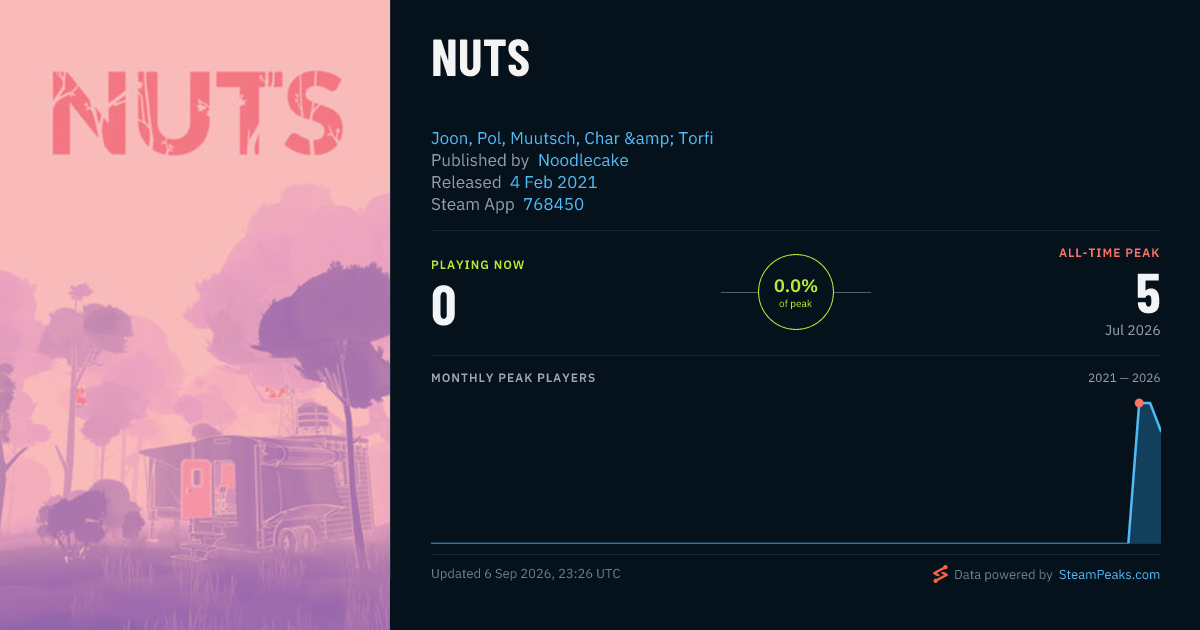Click the 4 Feb 2021 release date
This screenshot has height=630, width=1200.
(553, 182)
